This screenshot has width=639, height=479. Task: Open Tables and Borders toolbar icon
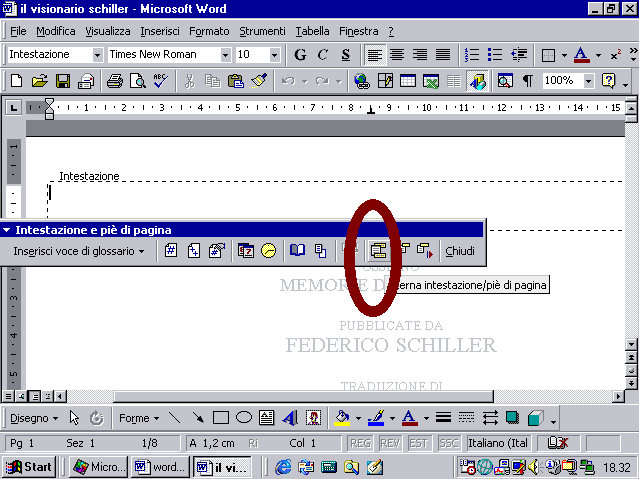(x=385, y=81)
